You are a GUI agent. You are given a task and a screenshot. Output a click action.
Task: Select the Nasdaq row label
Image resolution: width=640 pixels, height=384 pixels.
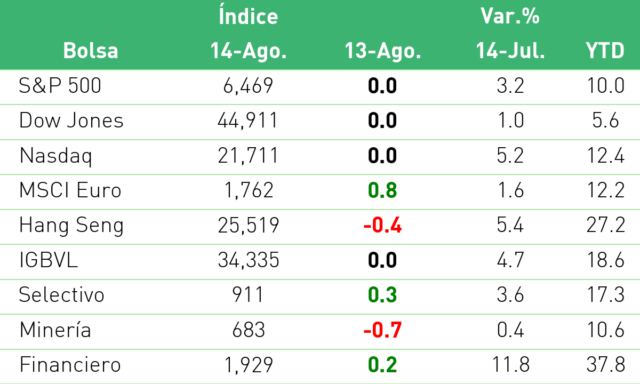(x=56, y=156)
